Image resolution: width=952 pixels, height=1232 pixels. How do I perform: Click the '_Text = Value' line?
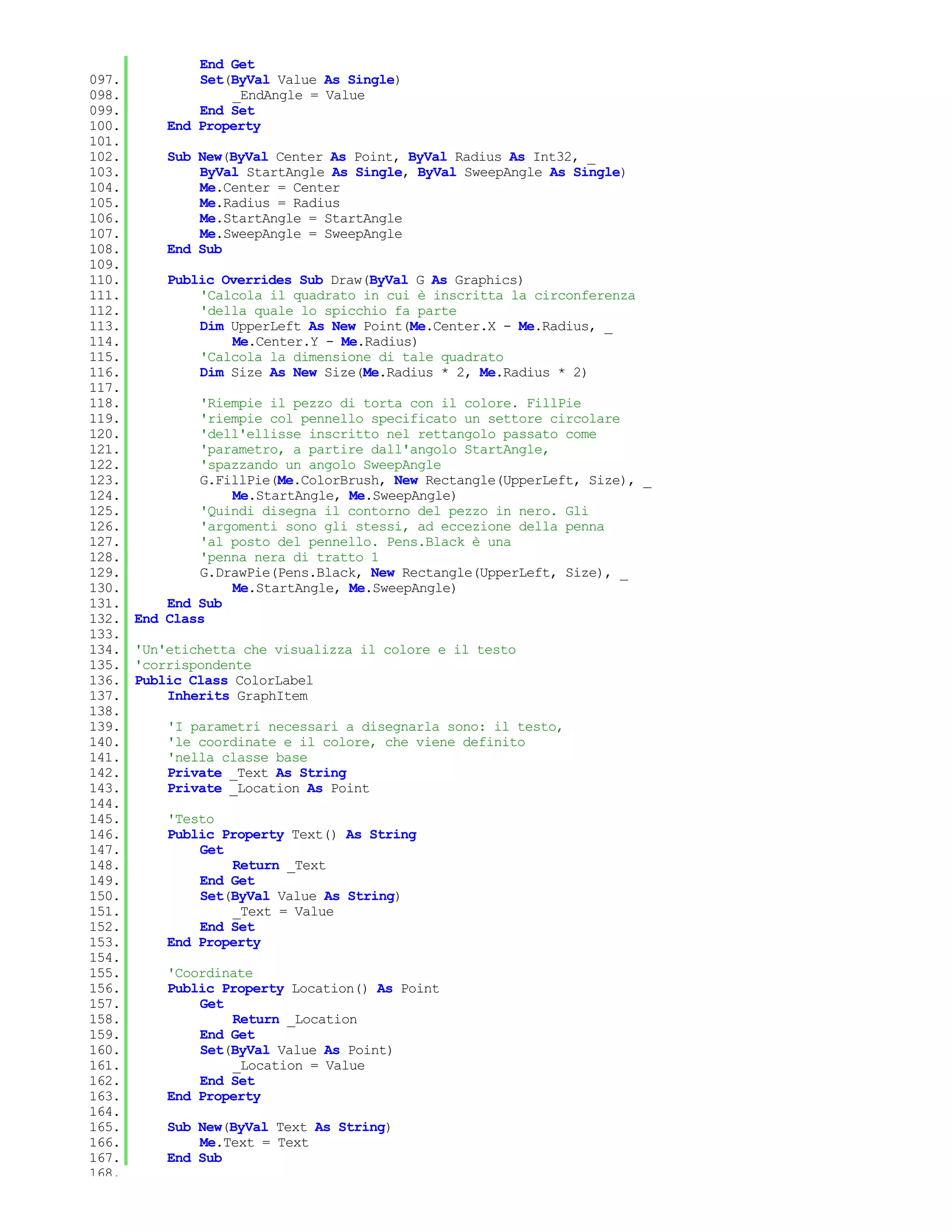[x=283, y=912]
